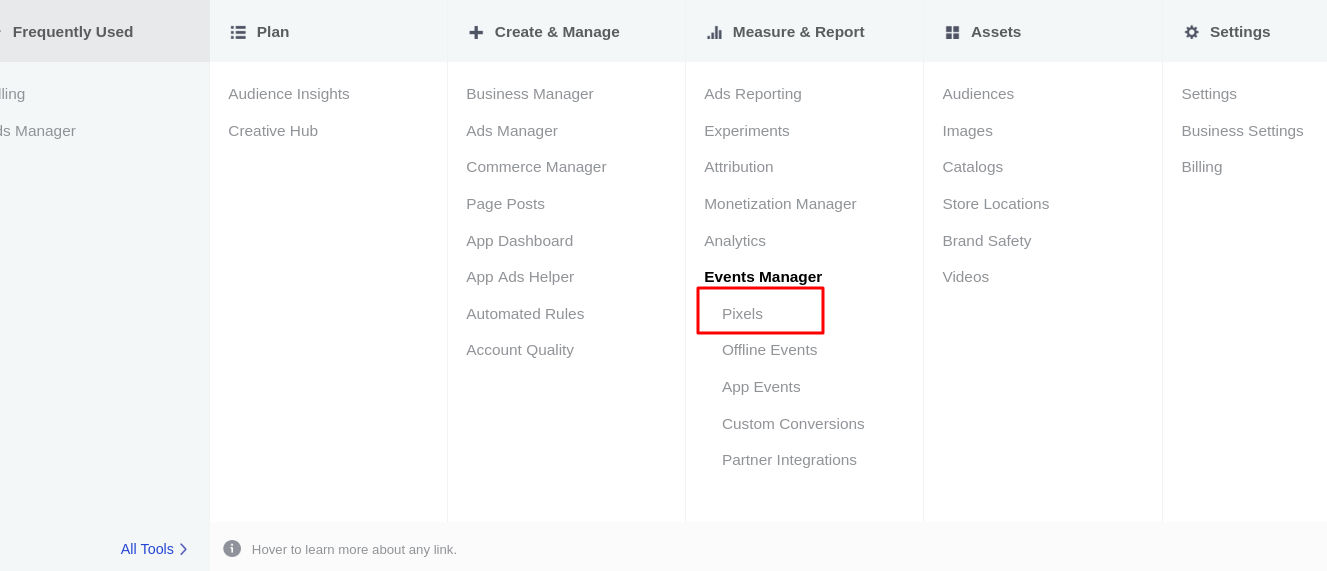Select Offline Events
Viewport: 1327px width, 571px height.
[770, 350]
